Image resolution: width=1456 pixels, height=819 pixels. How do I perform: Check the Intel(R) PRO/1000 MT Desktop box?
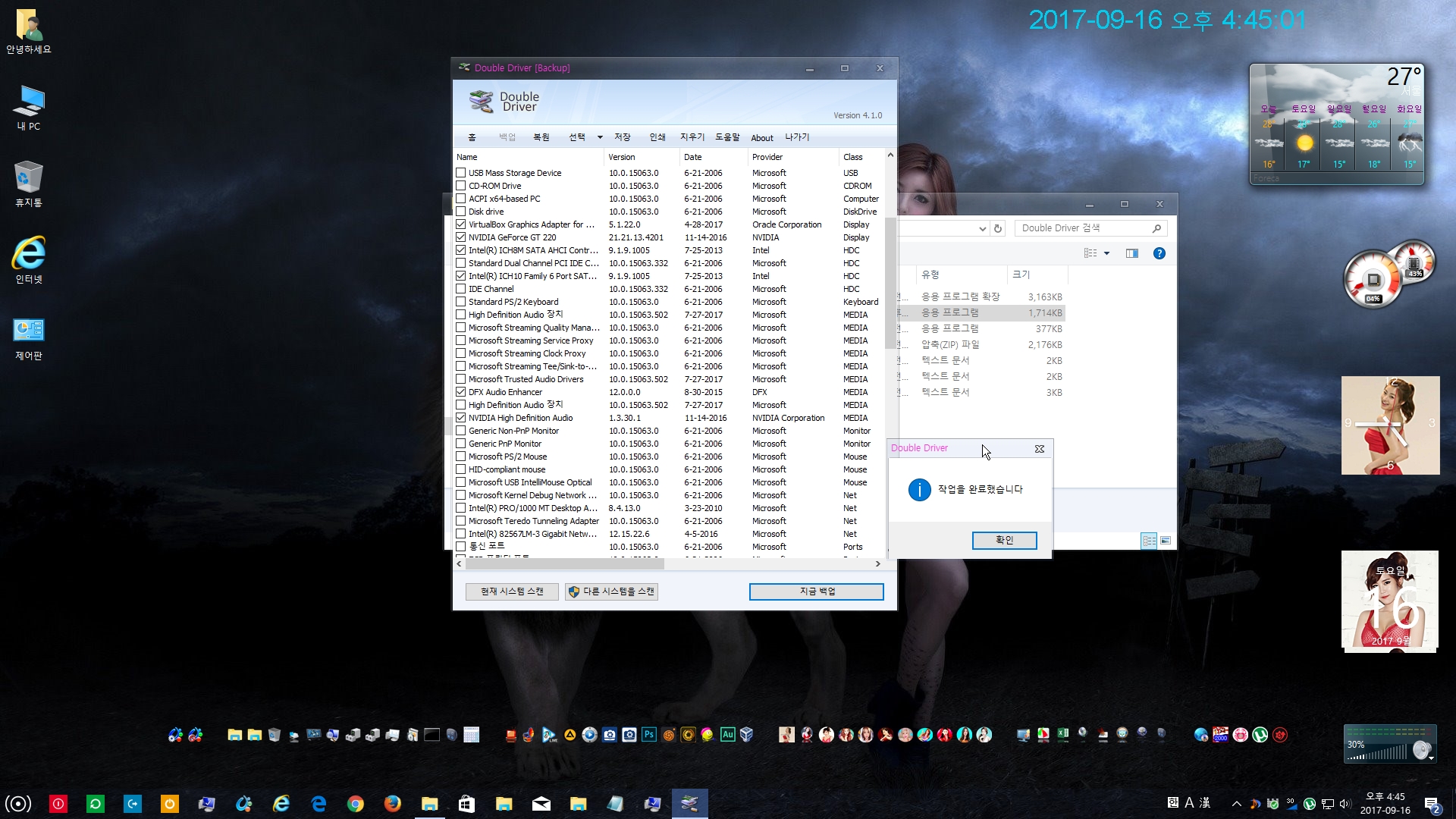click(x=460, y=508)
